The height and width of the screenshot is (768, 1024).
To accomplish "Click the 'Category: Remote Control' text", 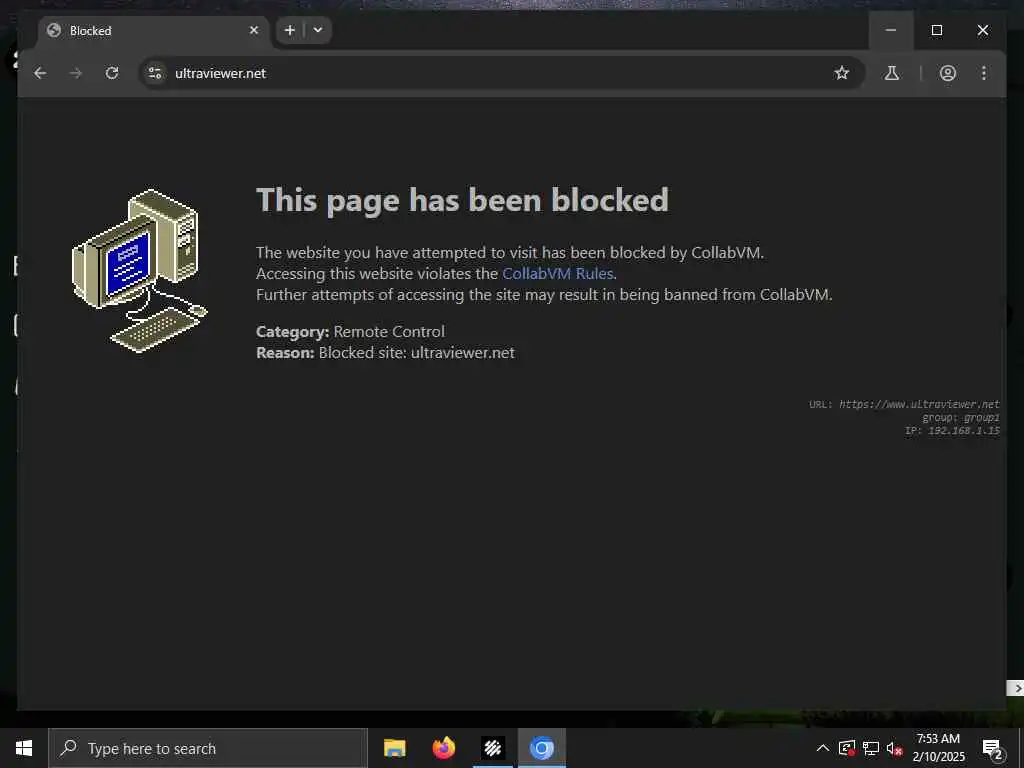I will 350,332.
